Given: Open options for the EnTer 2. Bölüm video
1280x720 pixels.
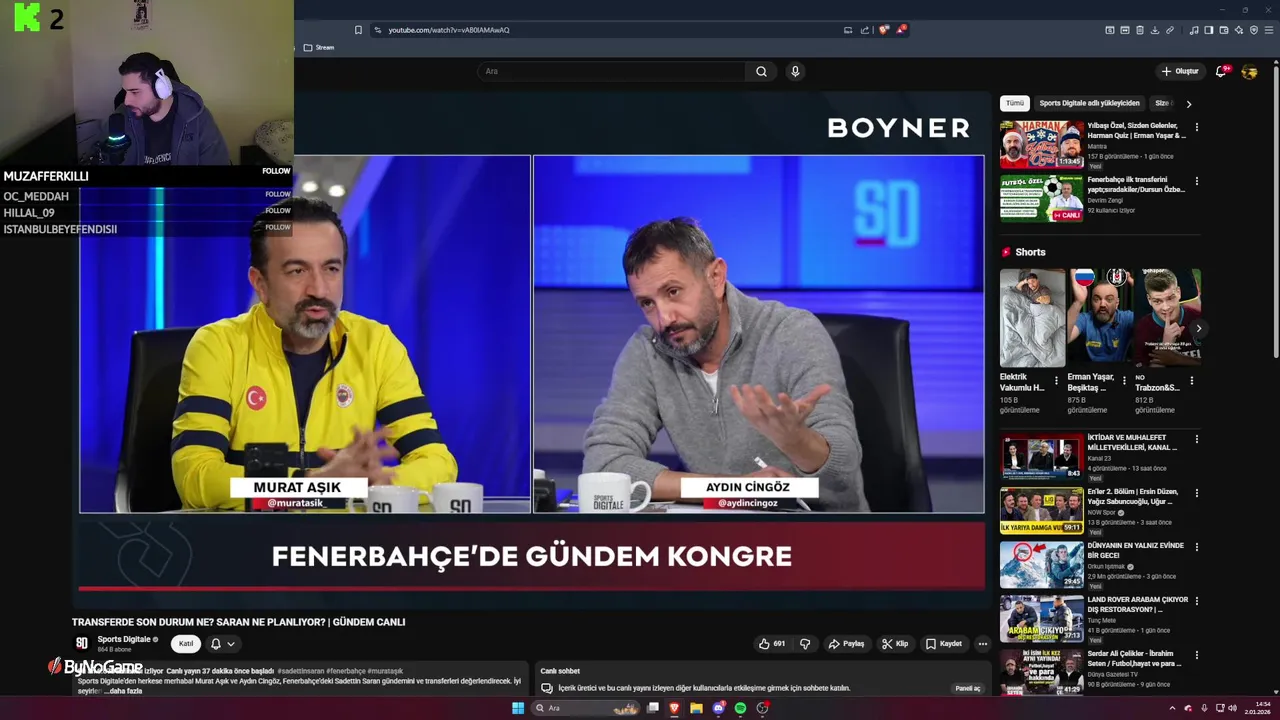Looking at the screenshot, I should pos(1196,493).
